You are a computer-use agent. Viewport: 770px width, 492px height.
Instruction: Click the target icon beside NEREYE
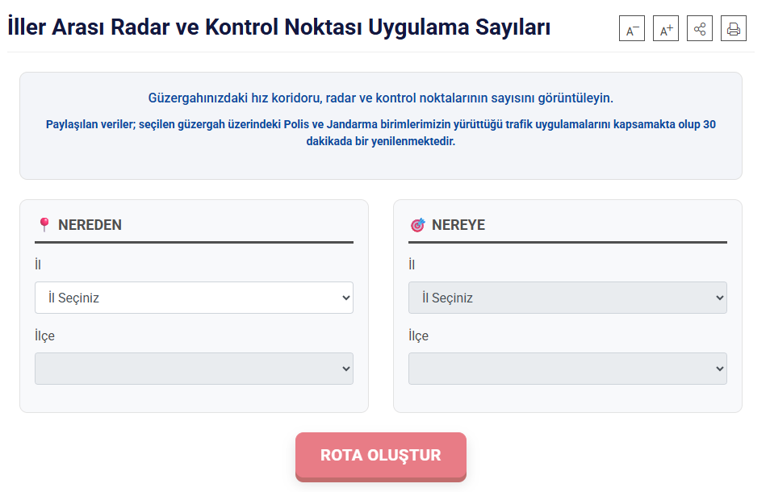(x=417, y=225)
